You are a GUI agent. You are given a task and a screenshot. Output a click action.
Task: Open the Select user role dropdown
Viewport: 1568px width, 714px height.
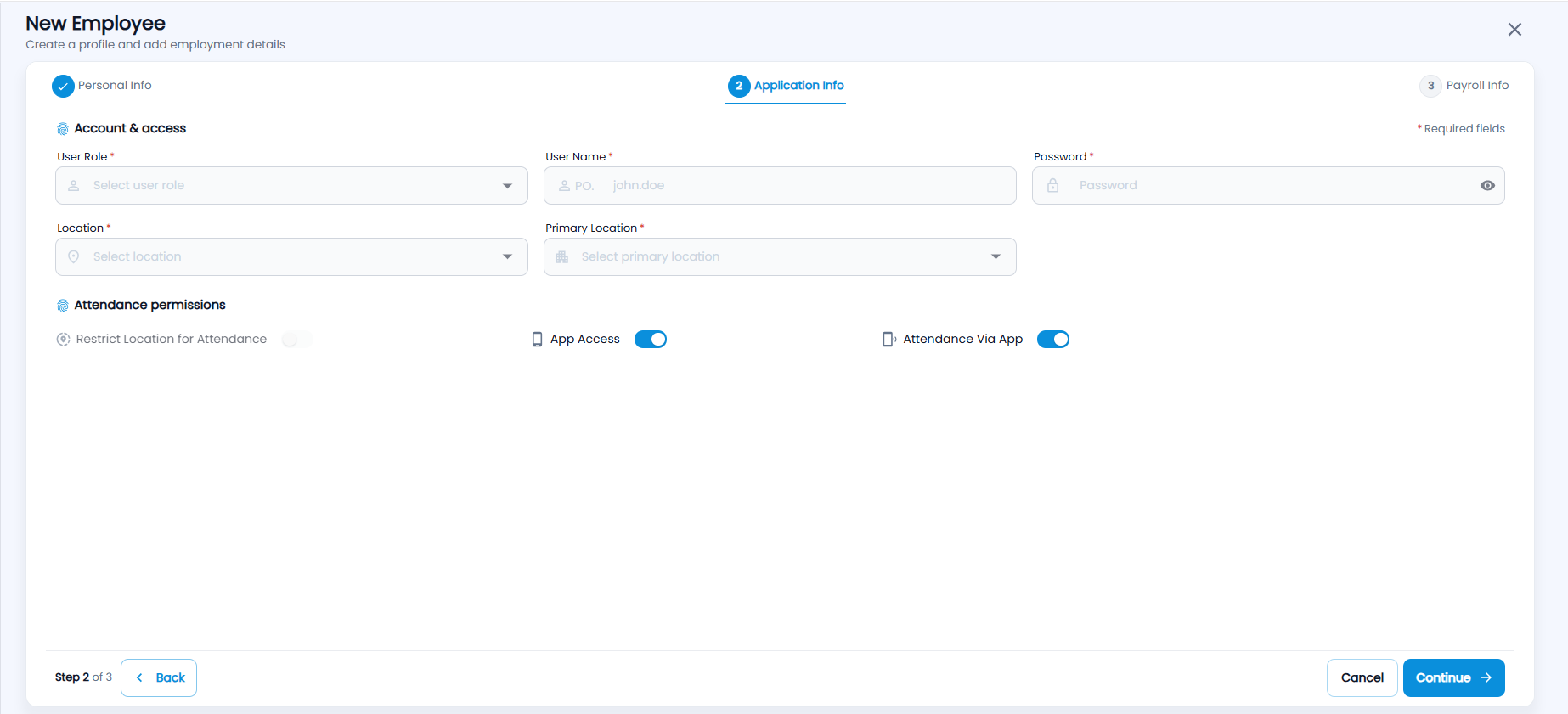click(x=291, y=185)
